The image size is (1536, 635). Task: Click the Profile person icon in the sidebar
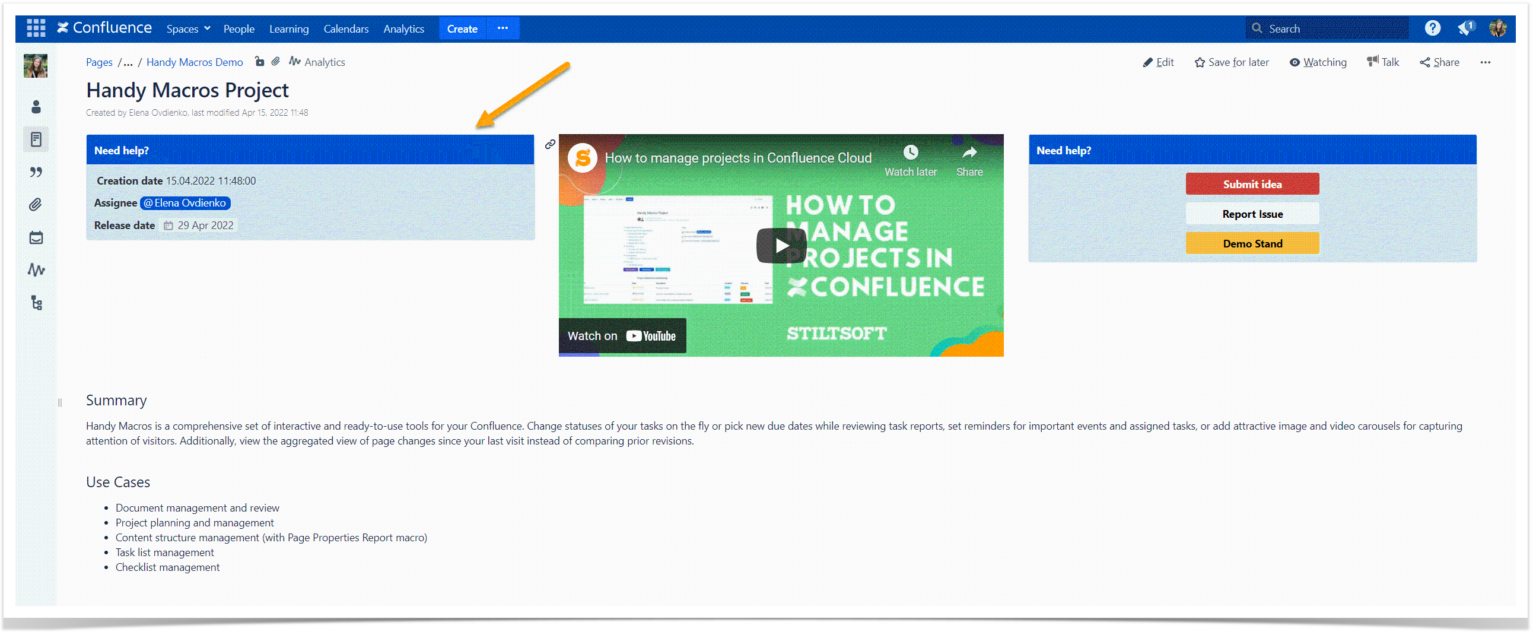click(x=36, y=106)
